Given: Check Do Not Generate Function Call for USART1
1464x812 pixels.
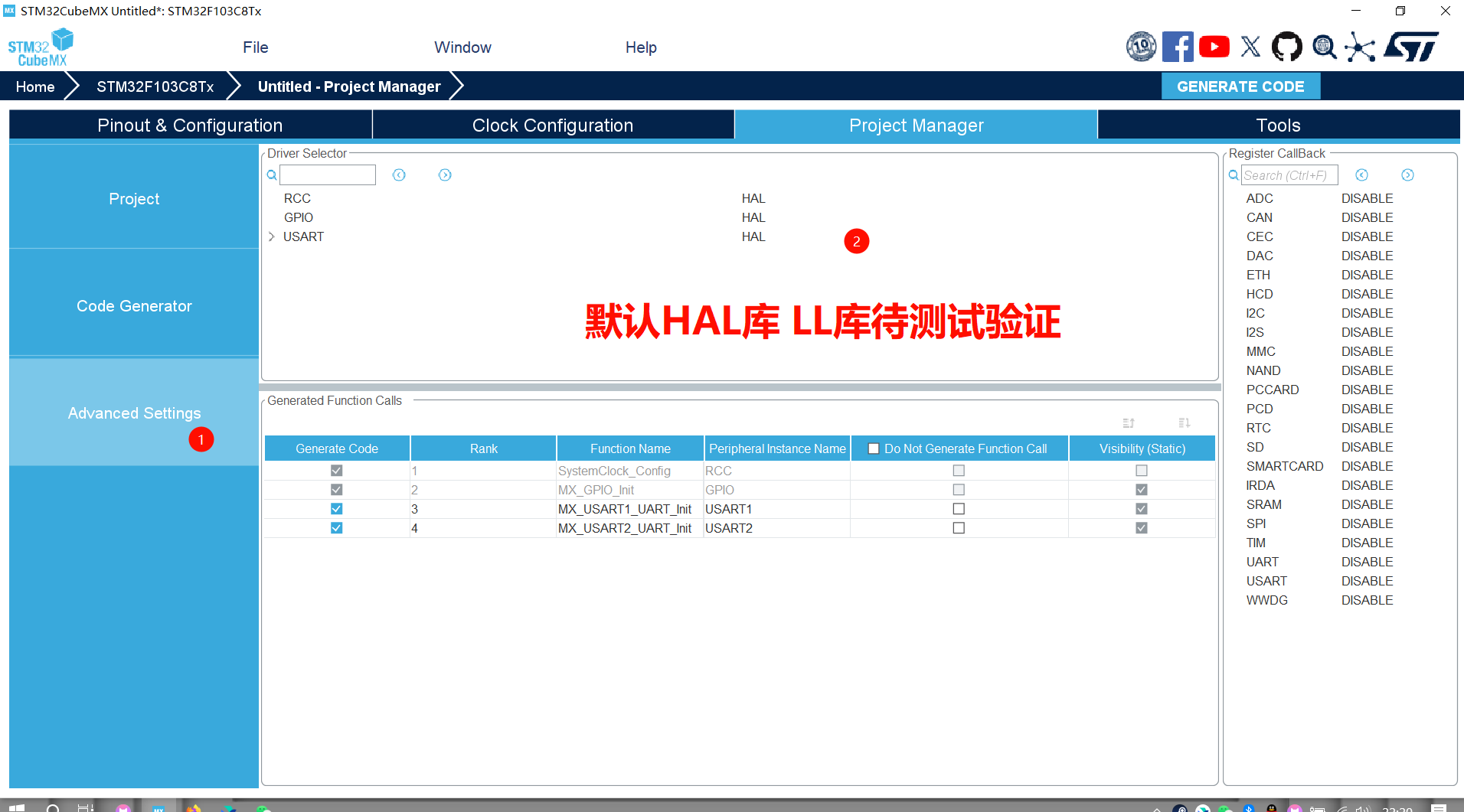Looking at the screenshot, I should [959, 509].
